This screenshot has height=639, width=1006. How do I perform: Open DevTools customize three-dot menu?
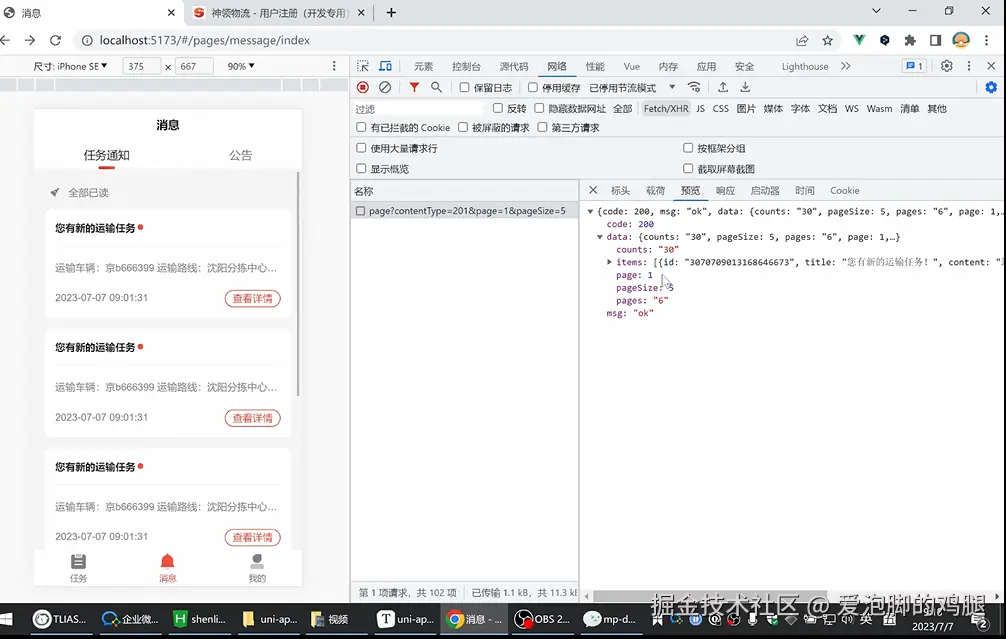coord(969,66)
